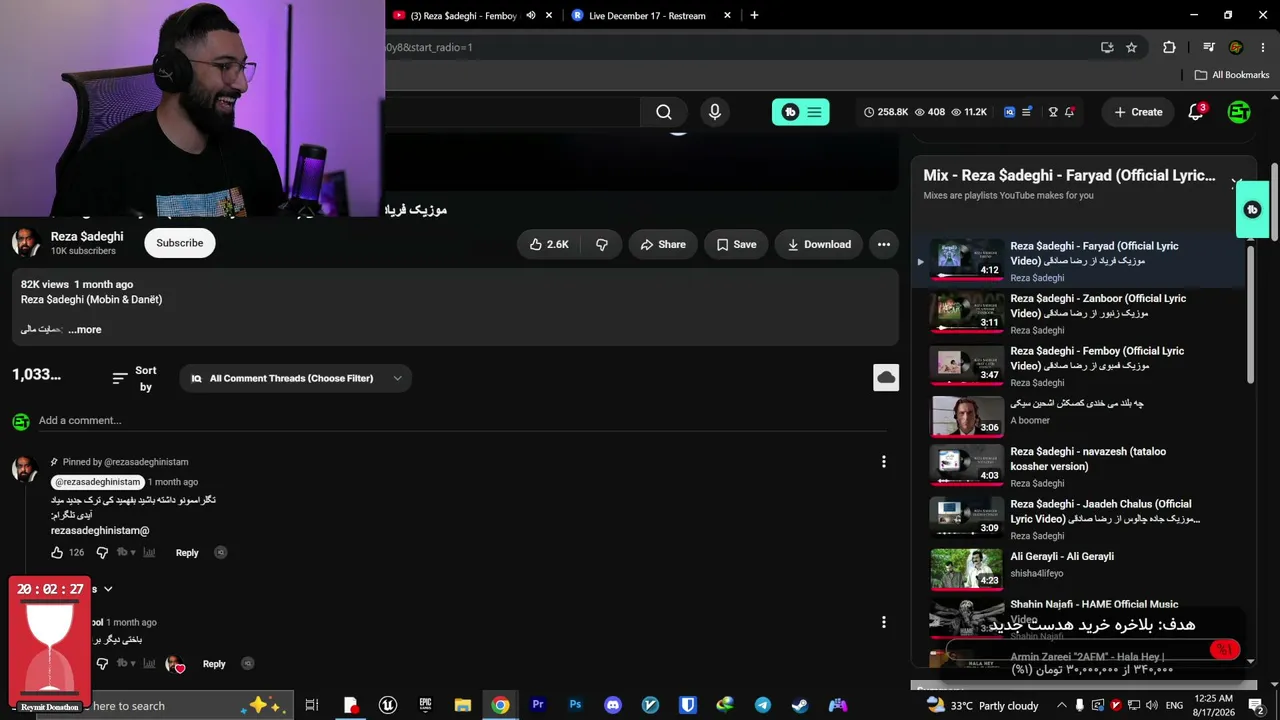Open Premiere Pro from the taskbar

pos(538,705)
